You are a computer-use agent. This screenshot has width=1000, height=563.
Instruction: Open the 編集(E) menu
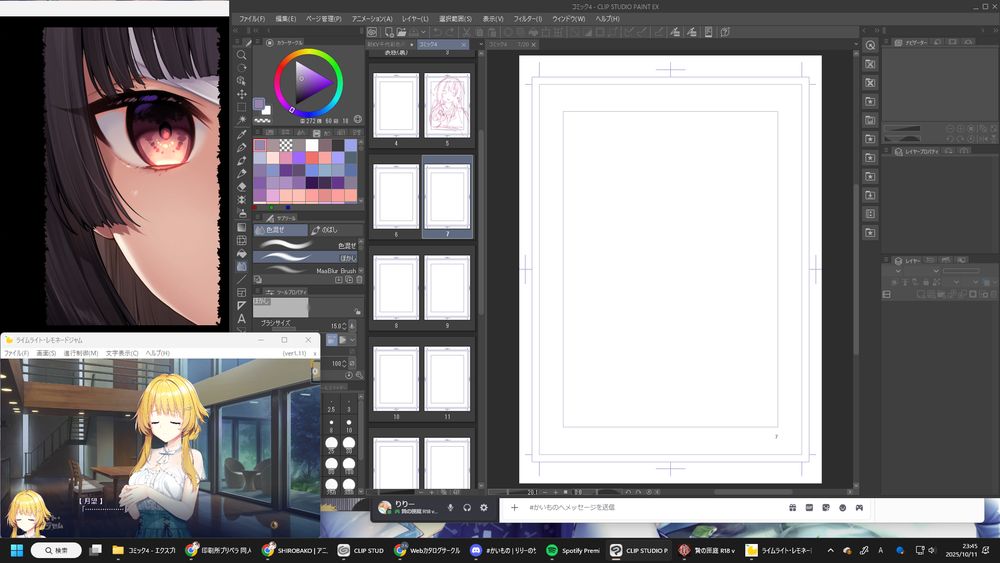[286, 19]
